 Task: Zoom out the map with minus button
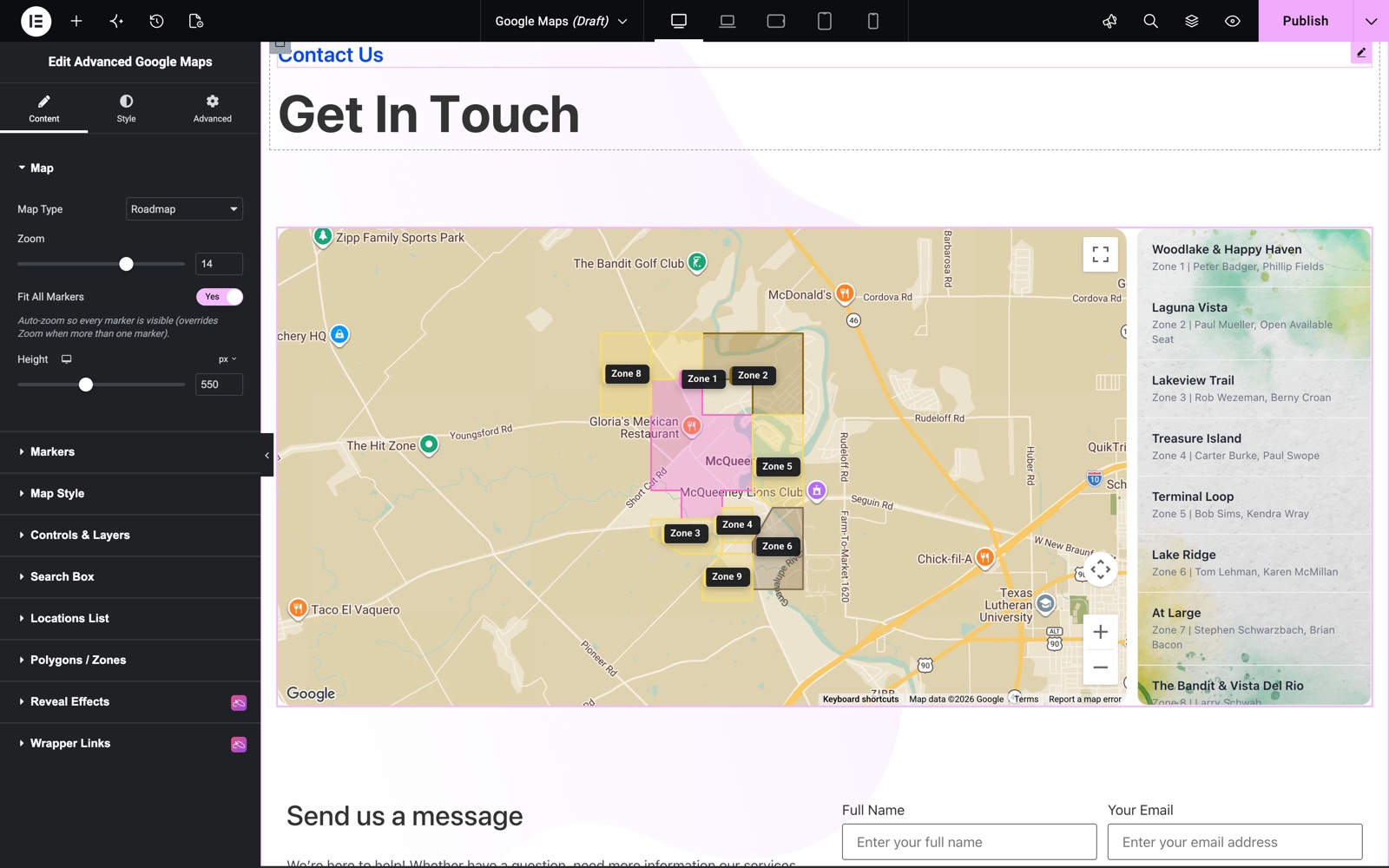coord(1101,667)
